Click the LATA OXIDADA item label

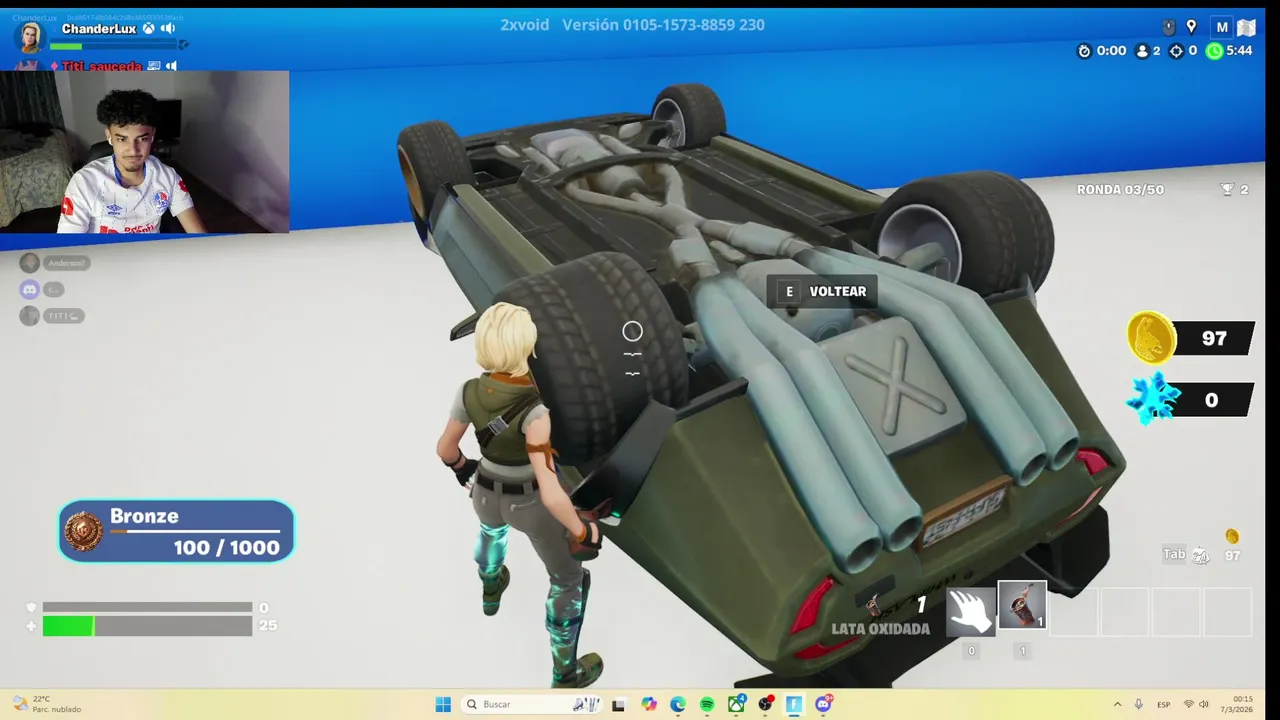point(881,629)
